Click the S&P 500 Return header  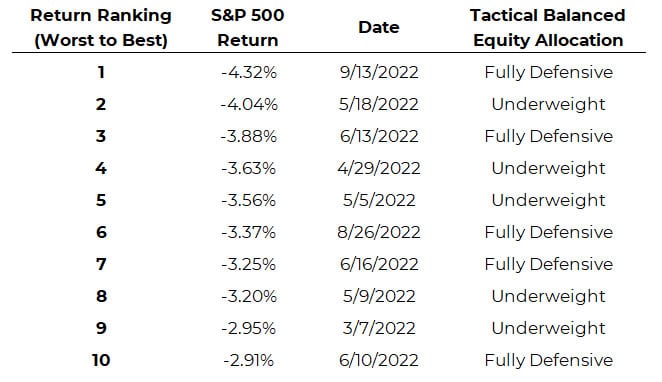(247, 28)
